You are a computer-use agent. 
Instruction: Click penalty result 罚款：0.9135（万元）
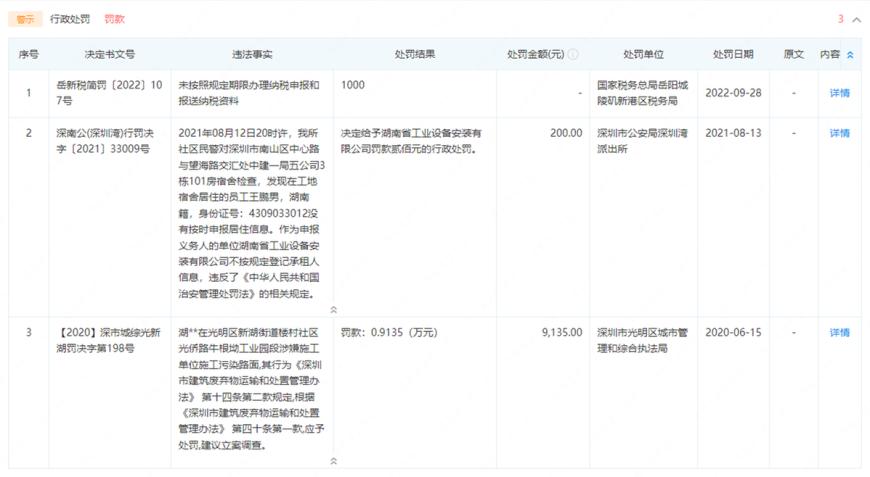pyautogui.click(x=389, y=332)
